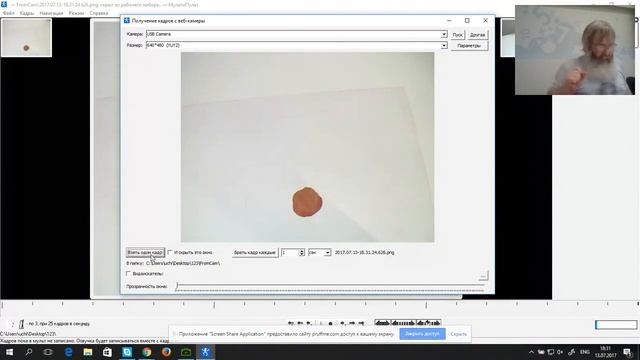Open Windows Start menu

pos(9,352)
